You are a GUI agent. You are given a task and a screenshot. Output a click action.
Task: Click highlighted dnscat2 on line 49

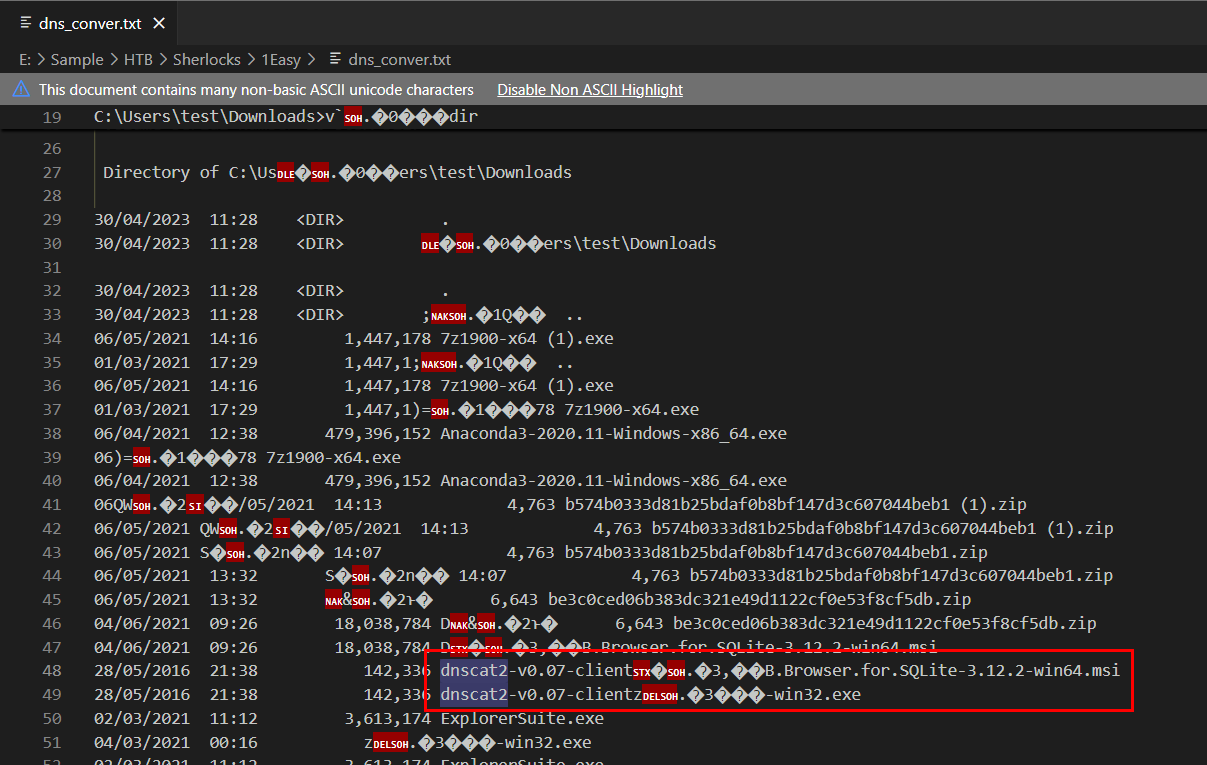(474, 693)
